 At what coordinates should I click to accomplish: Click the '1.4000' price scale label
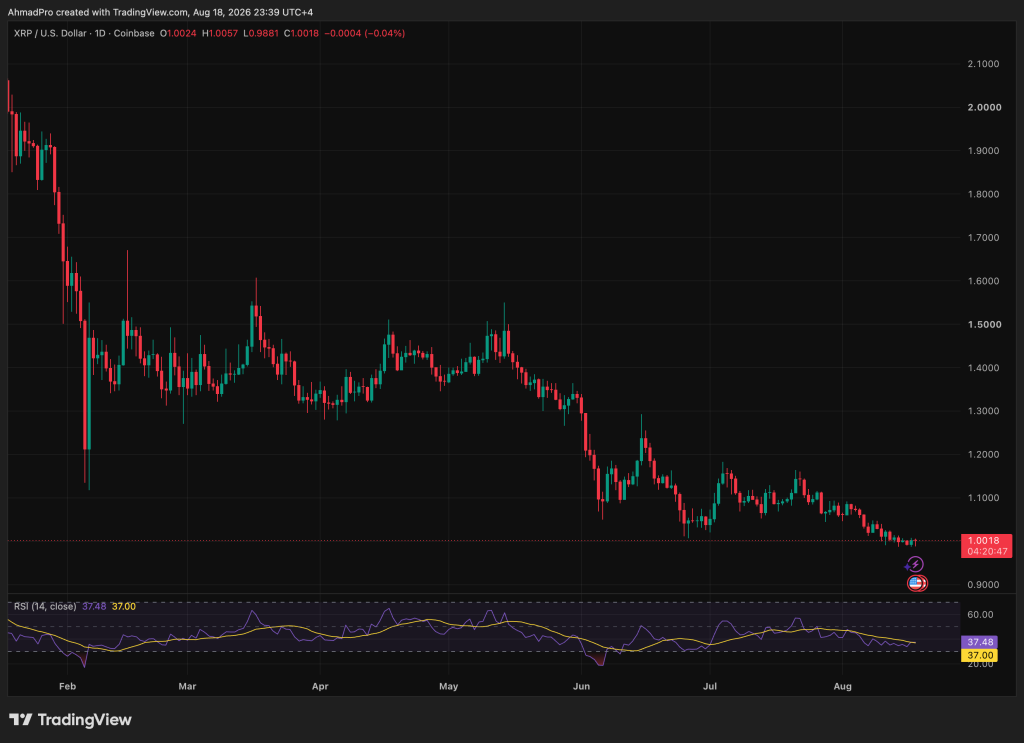point(983,368)
